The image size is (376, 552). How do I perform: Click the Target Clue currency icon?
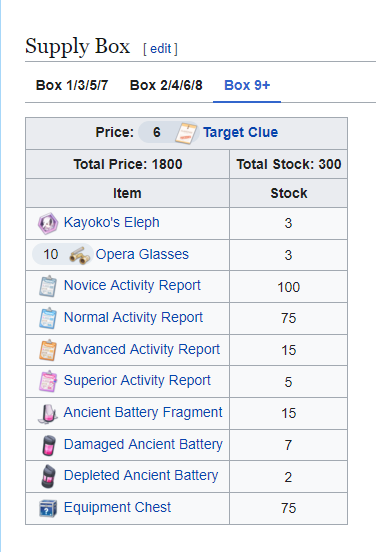click(x=186, y=133)
